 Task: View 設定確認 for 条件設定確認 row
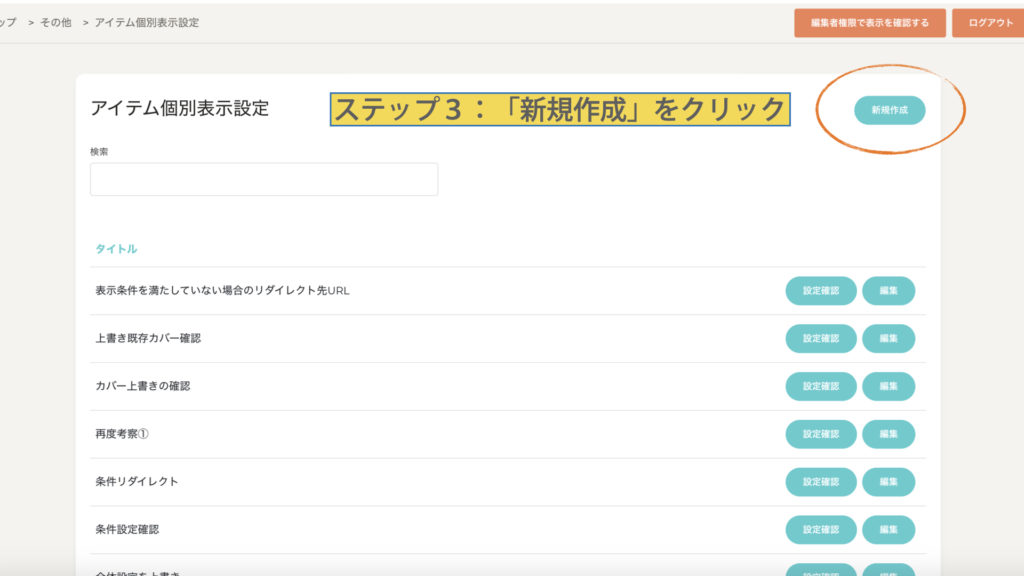820,529
